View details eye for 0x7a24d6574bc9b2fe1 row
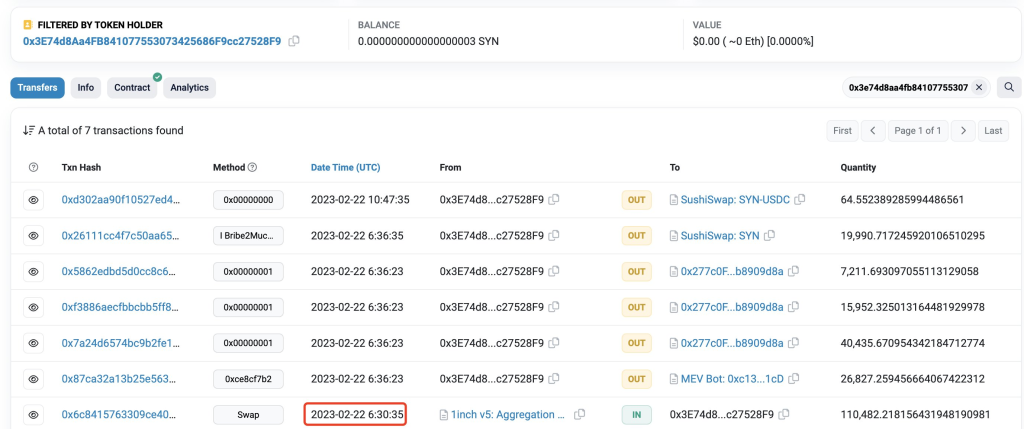Screen dimensions: 1024x429 [33, 343]
